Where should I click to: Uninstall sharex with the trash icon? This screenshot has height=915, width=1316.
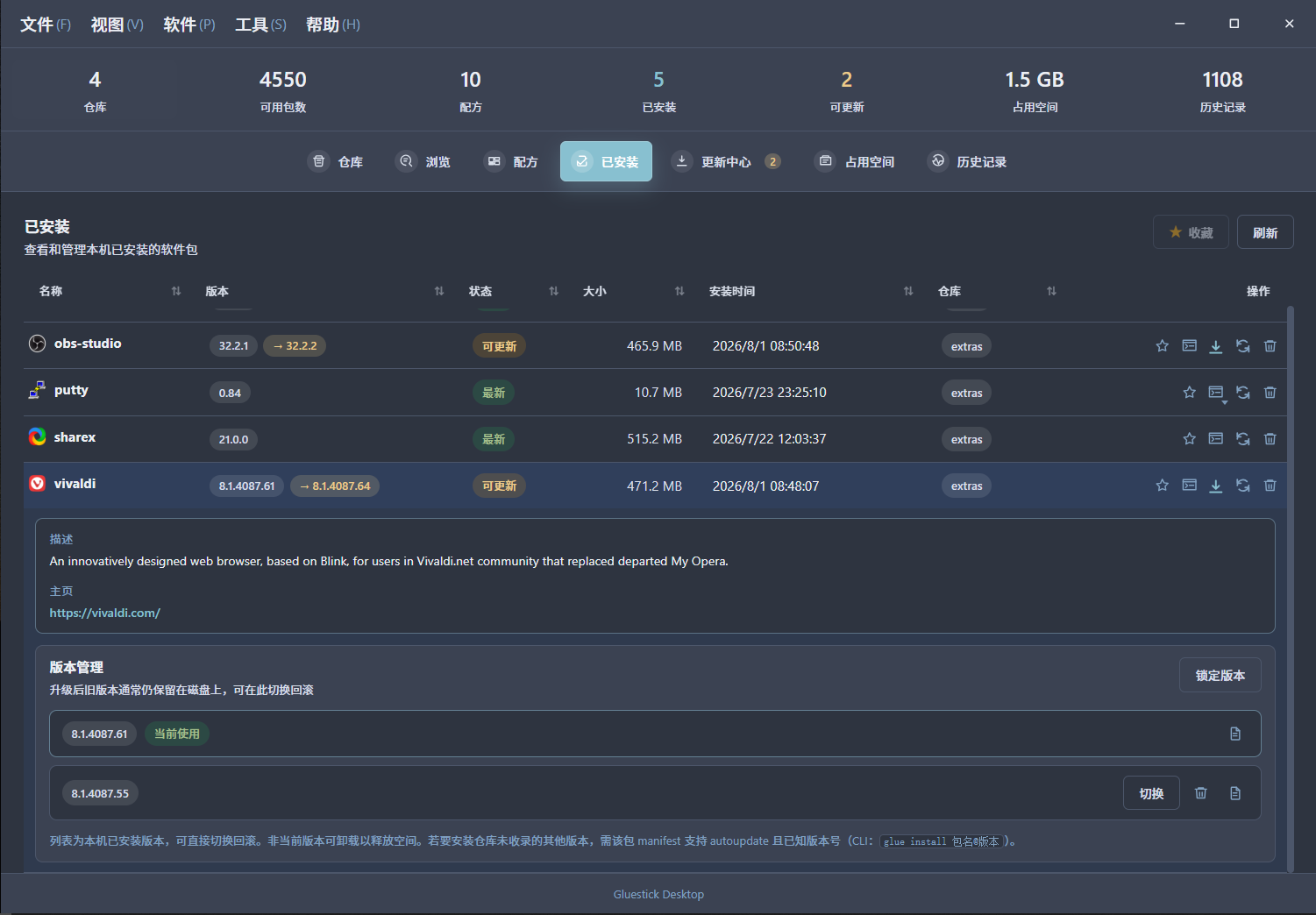(1270, 439)
